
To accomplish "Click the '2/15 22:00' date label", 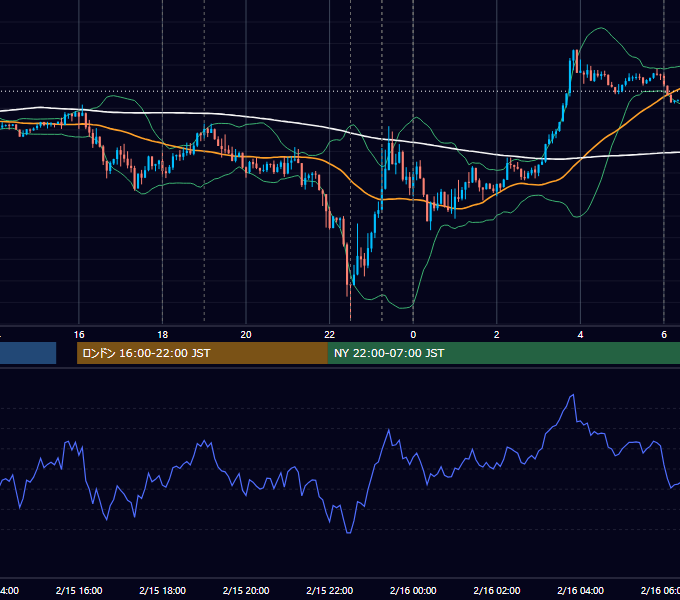I will (330, 590).
